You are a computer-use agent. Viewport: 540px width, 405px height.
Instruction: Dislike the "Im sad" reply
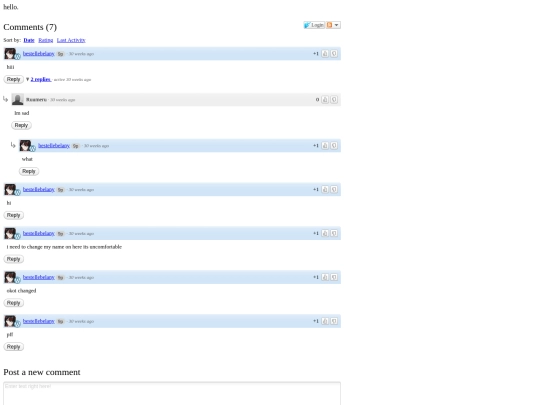(x=334, y=100)
